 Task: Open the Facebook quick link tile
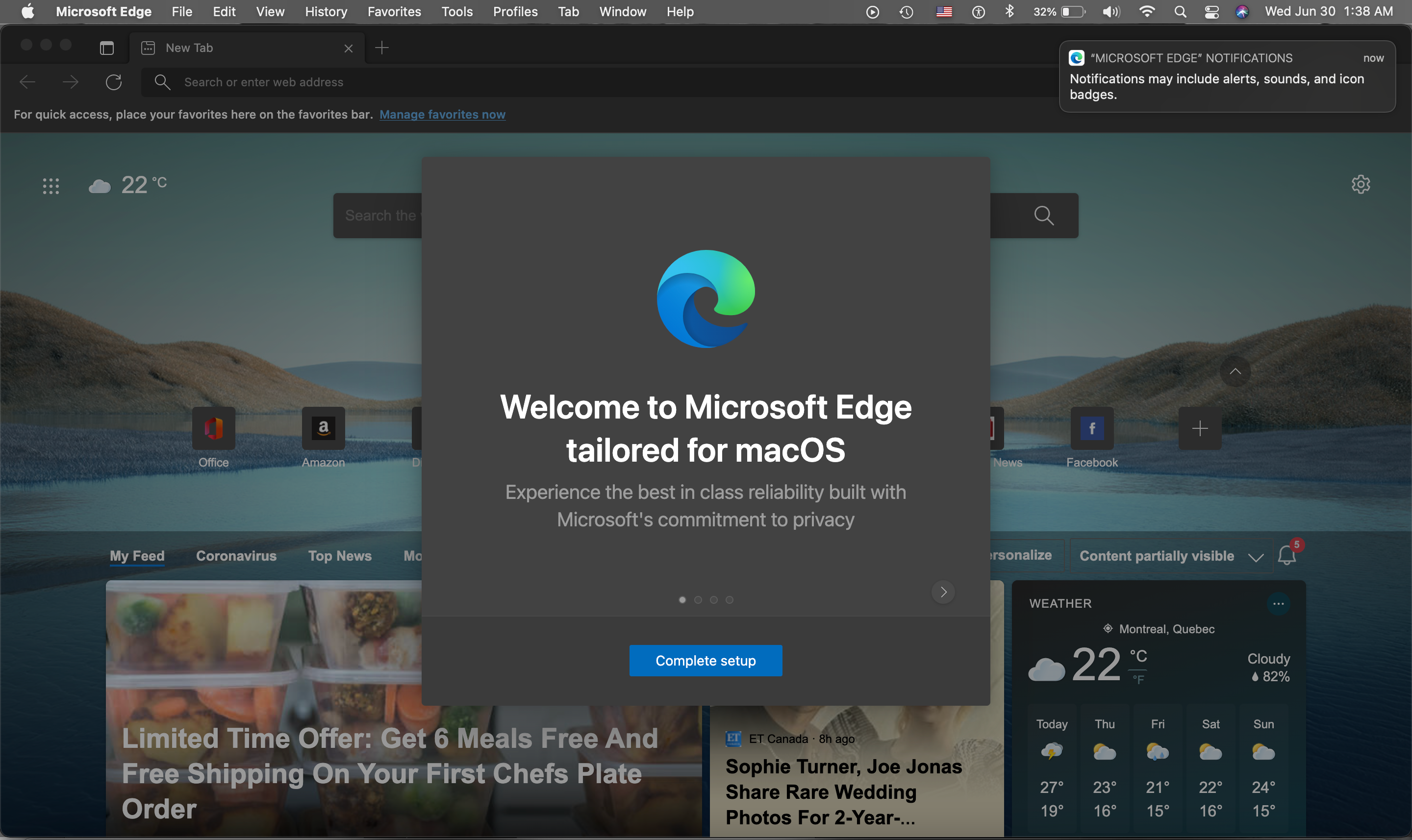coord(1091,428)
